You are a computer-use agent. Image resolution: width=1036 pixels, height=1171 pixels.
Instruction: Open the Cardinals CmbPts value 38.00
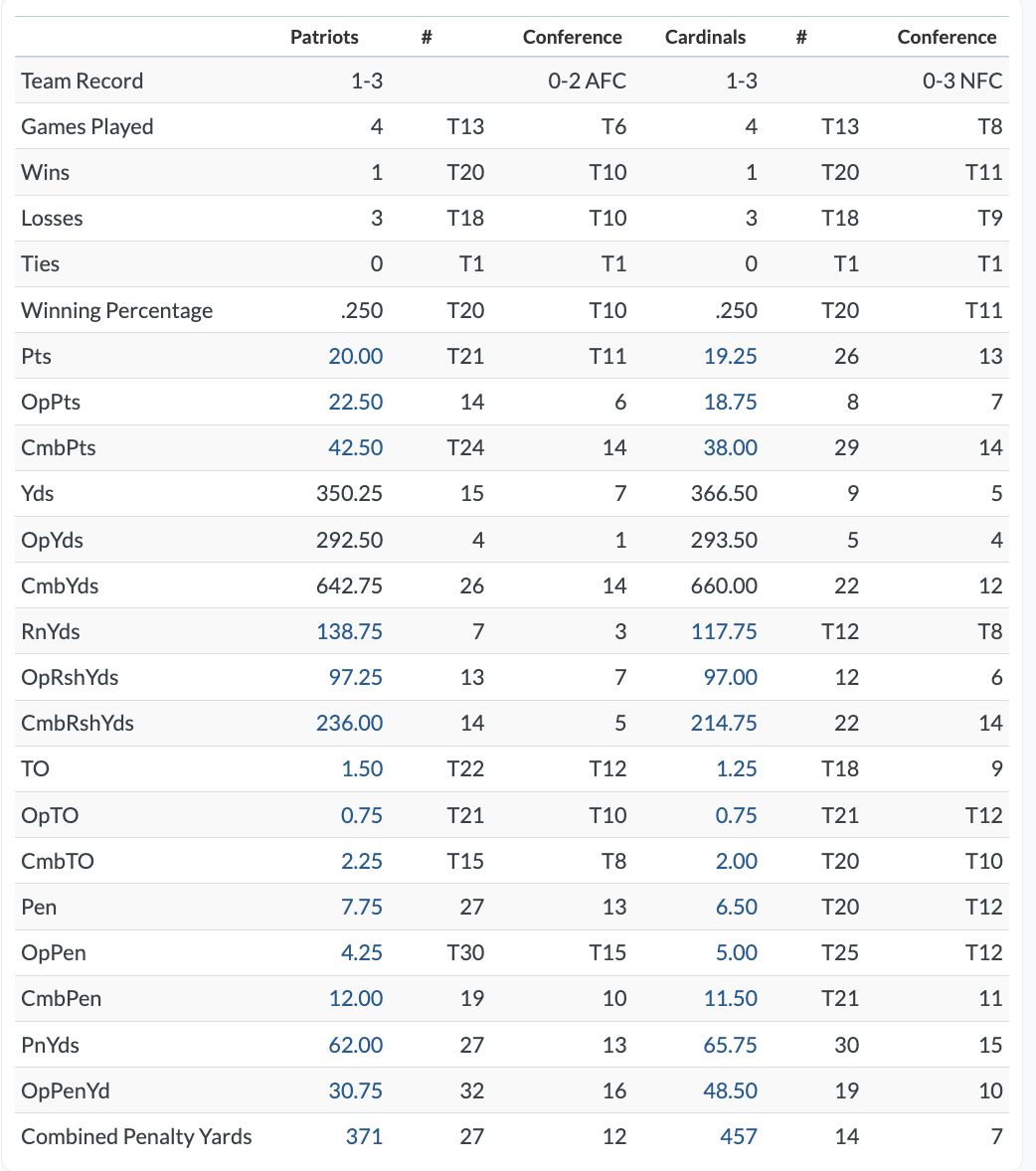pyautogui.click(x=730, y=447)
